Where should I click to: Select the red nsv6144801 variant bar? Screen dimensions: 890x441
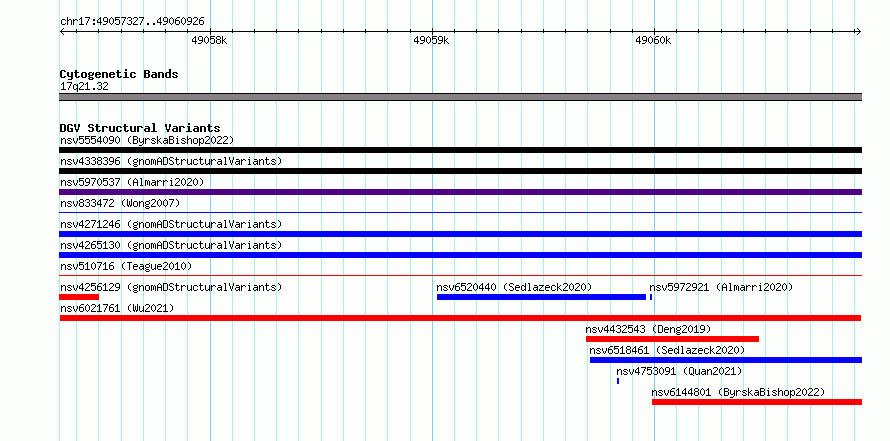pos(757,402)
